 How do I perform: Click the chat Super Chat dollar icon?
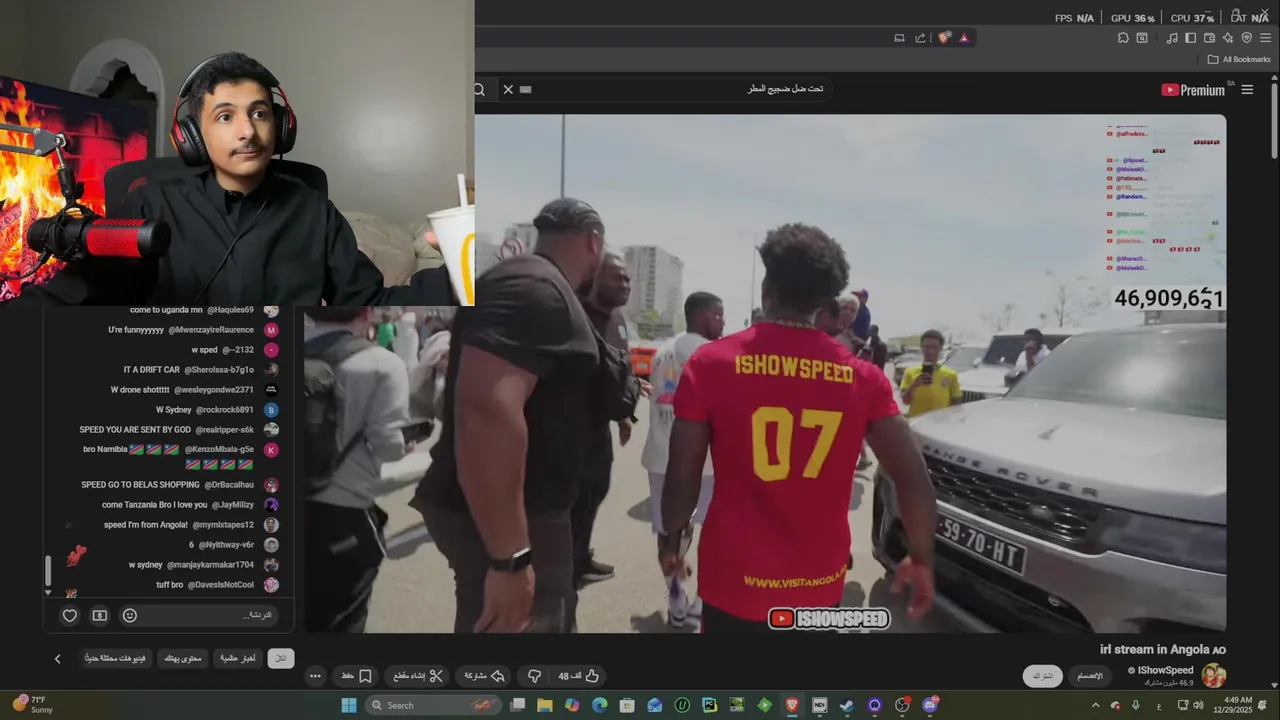pyautogui.click(x=100, y=615)
